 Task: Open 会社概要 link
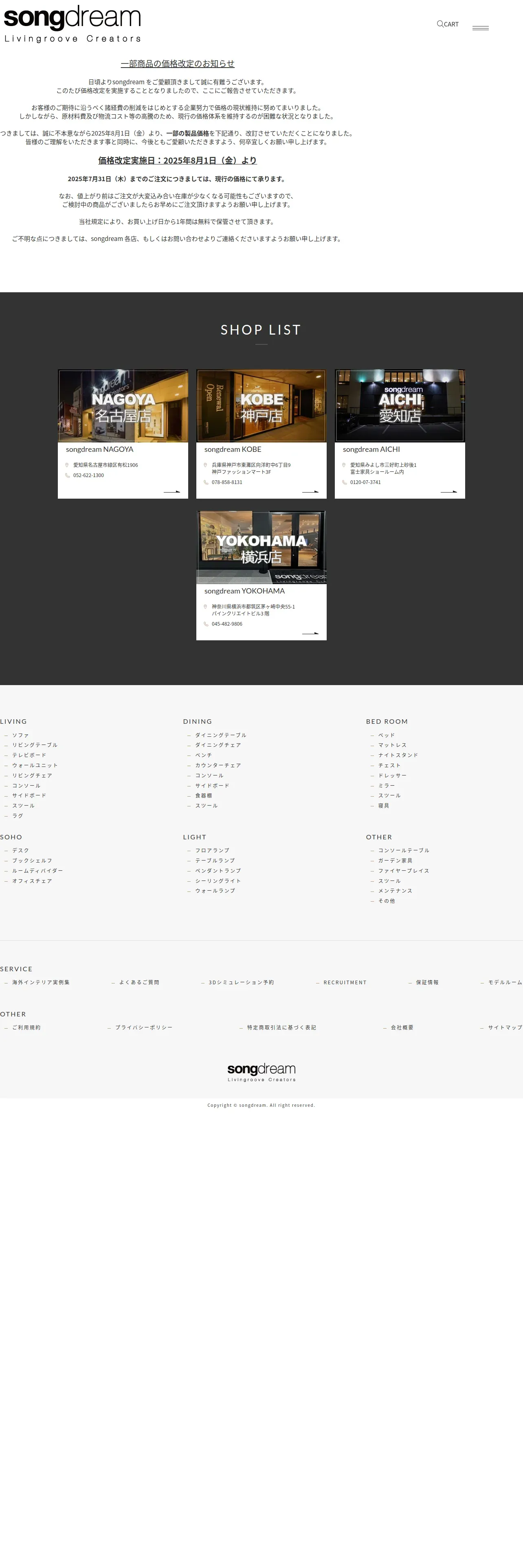pos(402,1027)
